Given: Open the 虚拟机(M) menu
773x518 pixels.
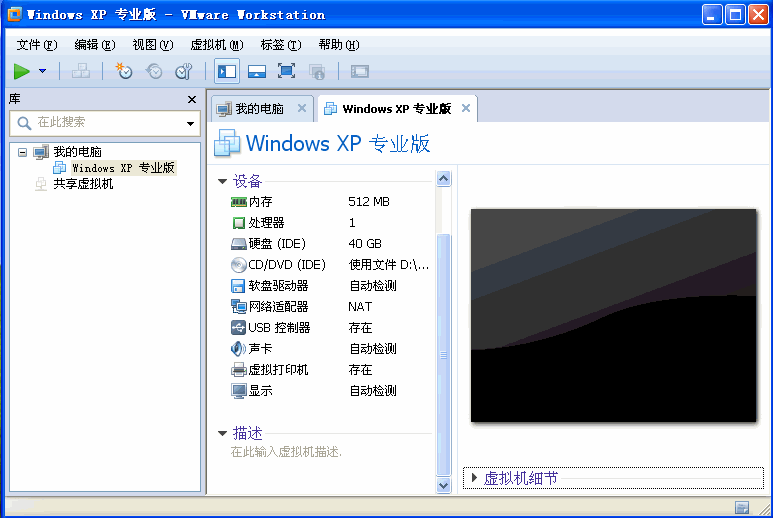Looking at the screenshot, I should (x=217, y=45).
